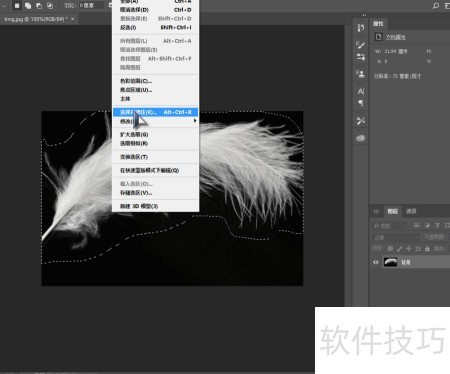Close the ting.jpg document tab
450x374 pixels.
(73, 19)
